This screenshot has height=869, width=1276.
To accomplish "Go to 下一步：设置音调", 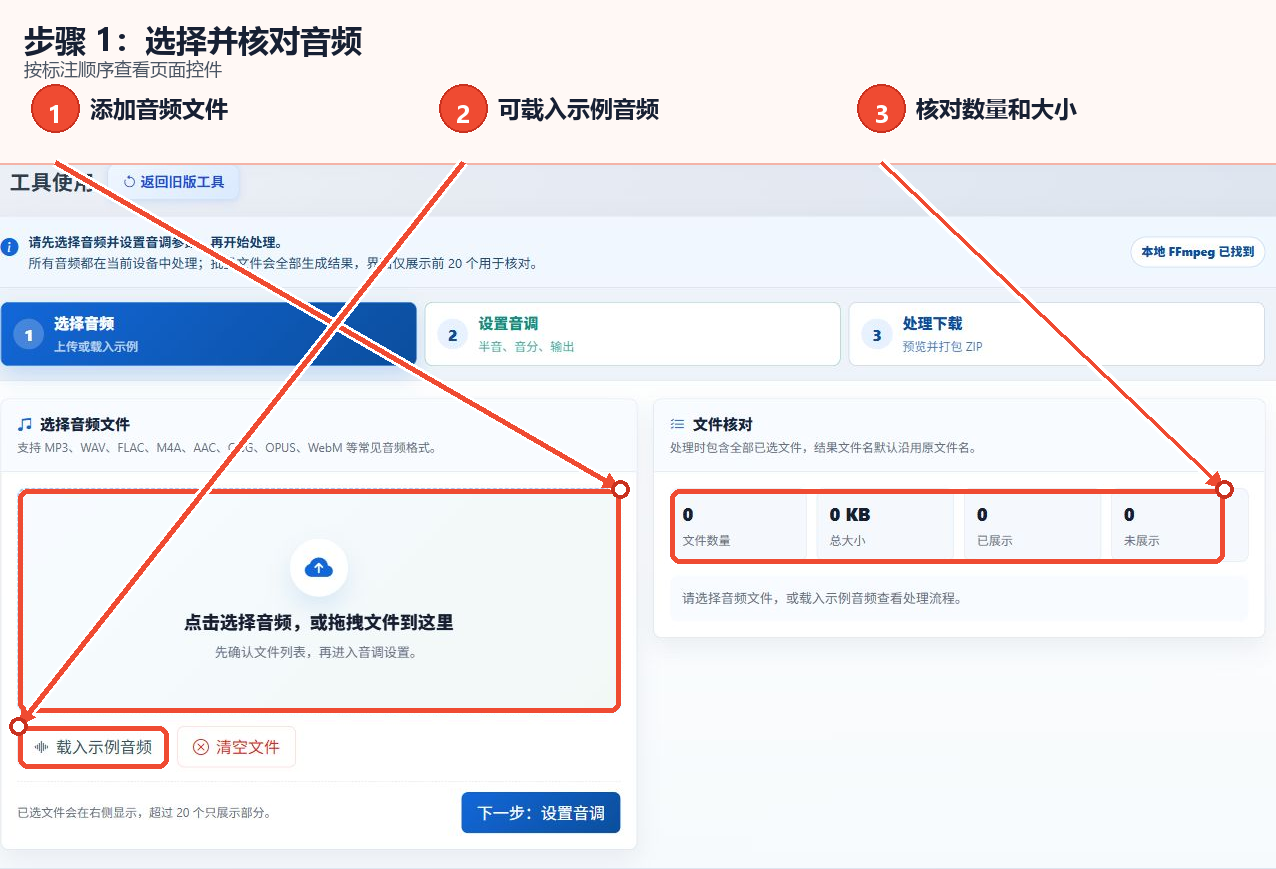I will click(x=541, y=813).
